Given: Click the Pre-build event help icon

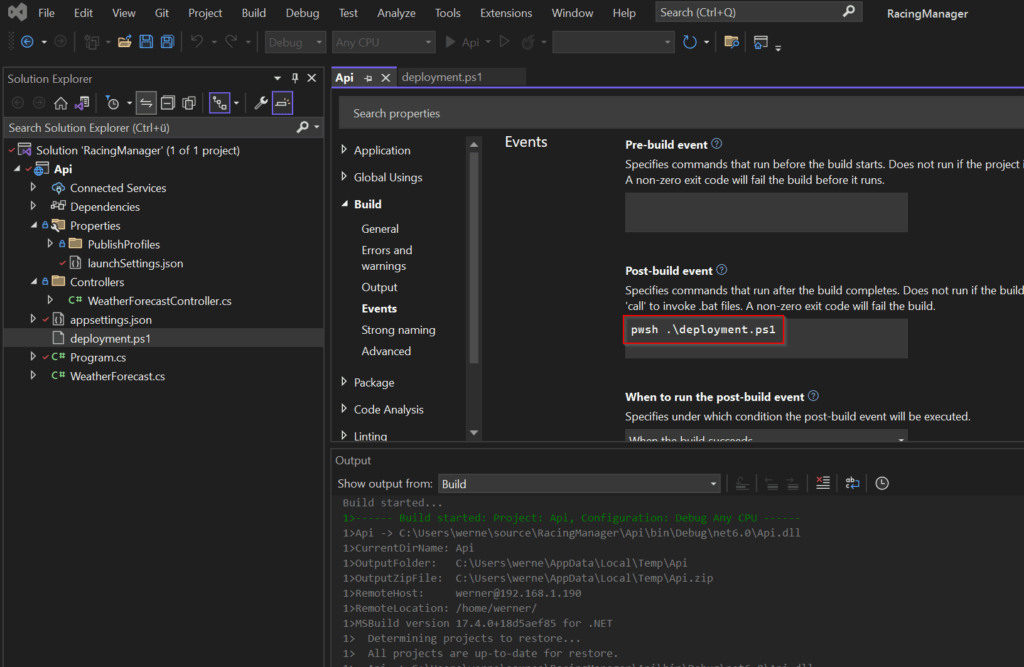Looking at the screenshot, I should coord(716,144).
